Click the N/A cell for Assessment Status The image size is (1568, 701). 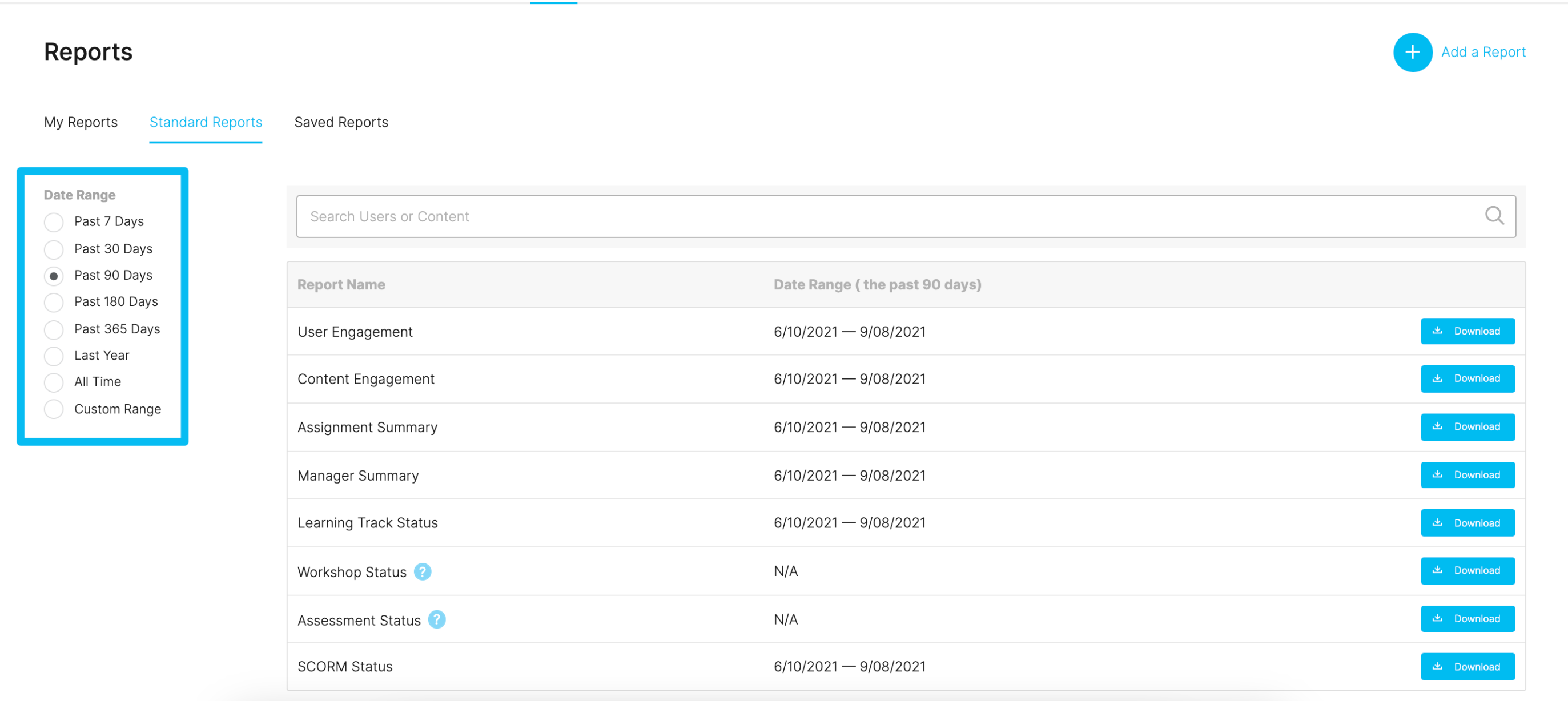point(785,619)
